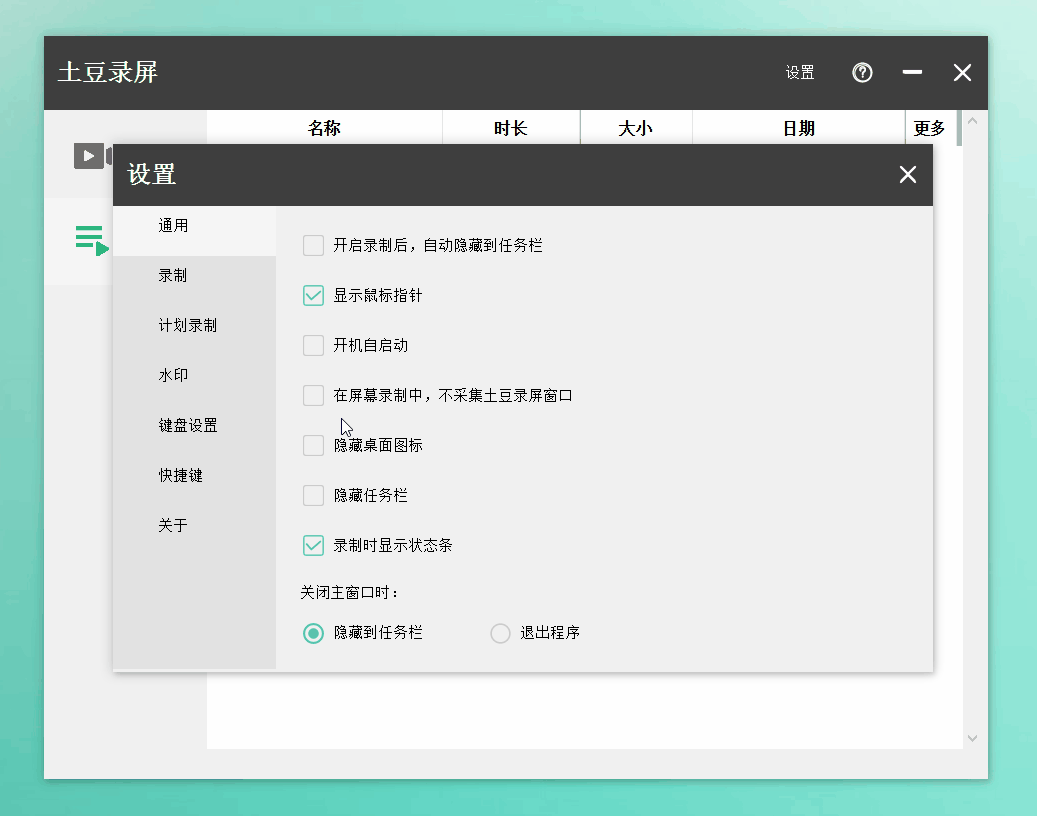This screenshot has height=816, width=1037.
Task: Uncheck 显示鼠标指针 checkbox
Action: [x=313, y=296]
